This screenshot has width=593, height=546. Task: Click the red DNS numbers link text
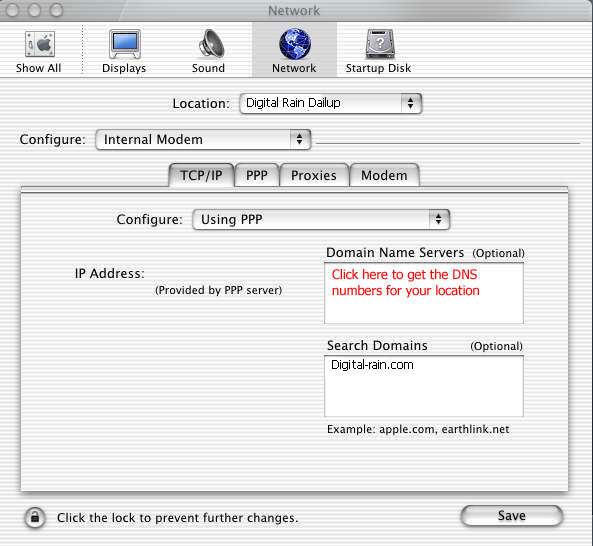[405, 282]
